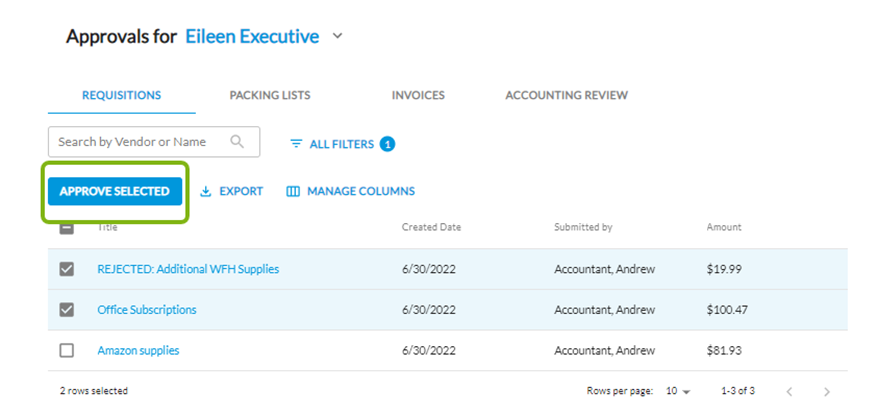Go to the previous page arrow
Viewport: 878px width, 414px height.
[x=790, y=392]
